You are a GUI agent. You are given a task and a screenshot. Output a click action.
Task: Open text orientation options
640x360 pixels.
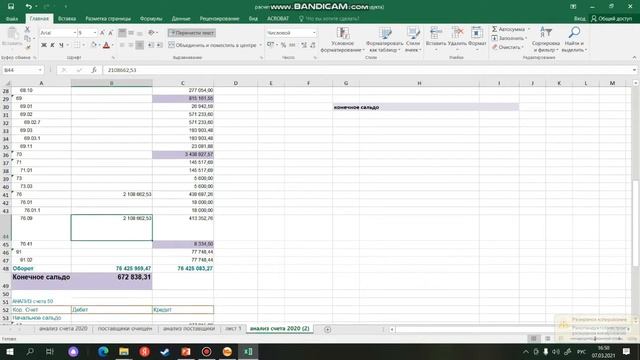pyautogui.click(x=153, y=33)
